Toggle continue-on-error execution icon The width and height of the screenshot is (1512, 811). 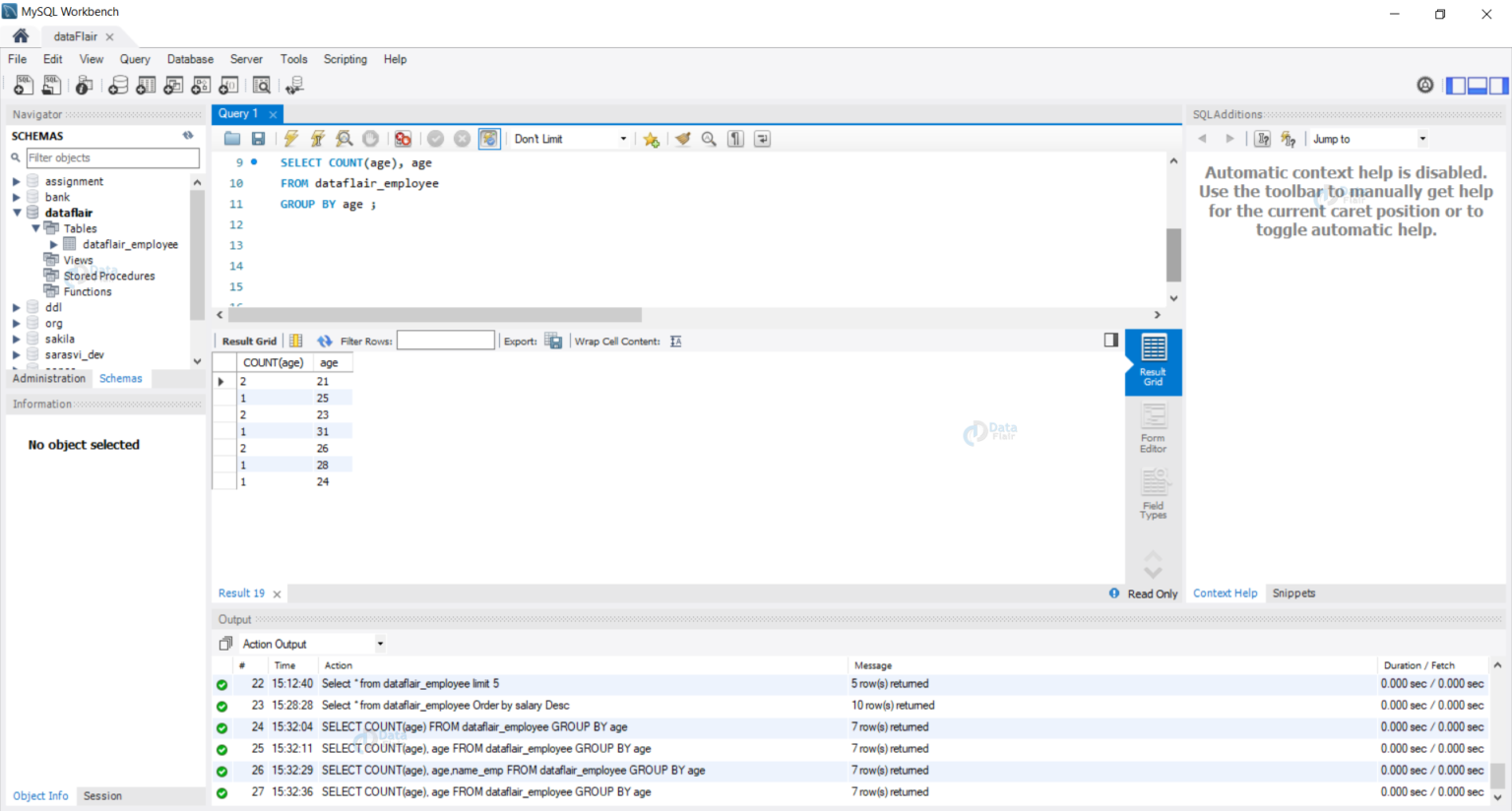(403, 139)
